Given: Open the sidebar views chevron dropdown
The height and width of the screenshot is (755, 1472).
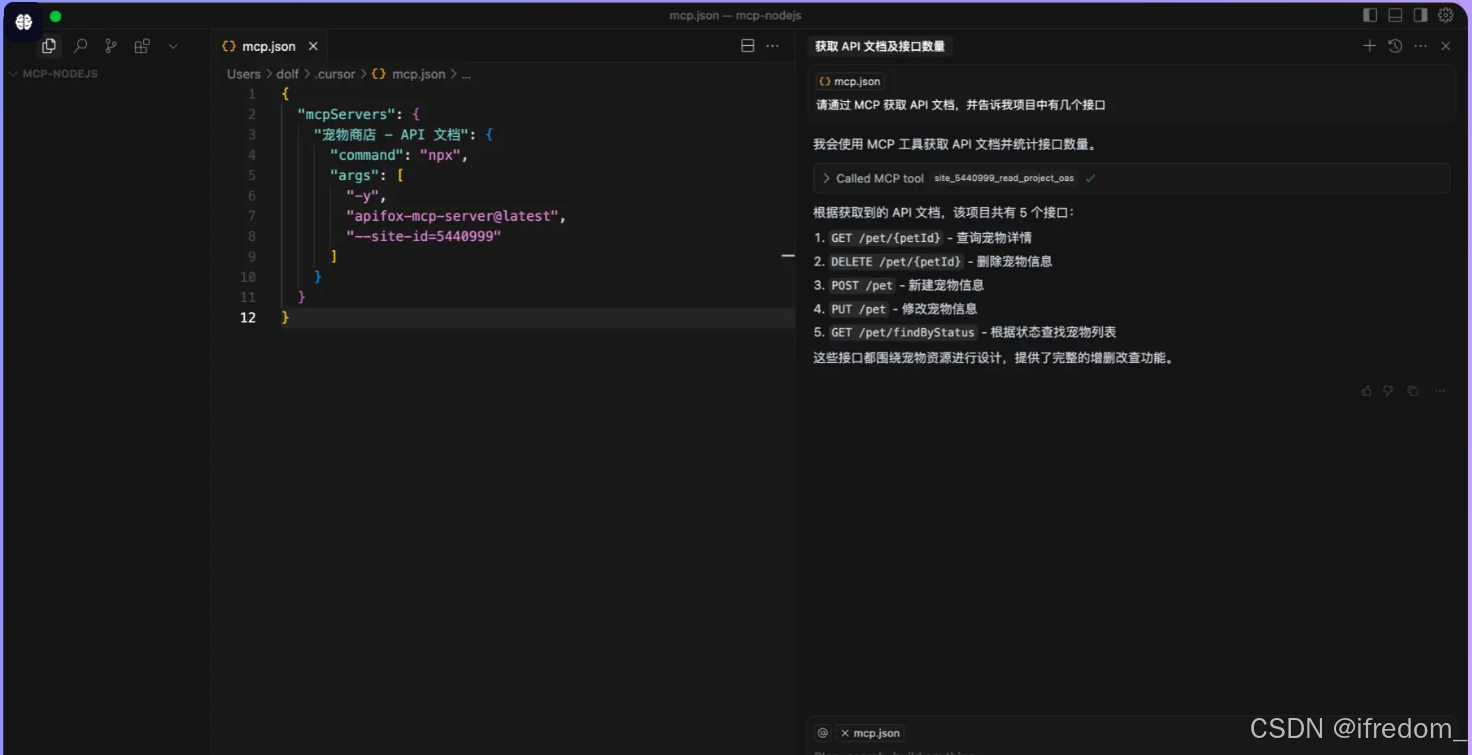Looking at the screenshot, I should pyautogui.click(x=172, y=45).
